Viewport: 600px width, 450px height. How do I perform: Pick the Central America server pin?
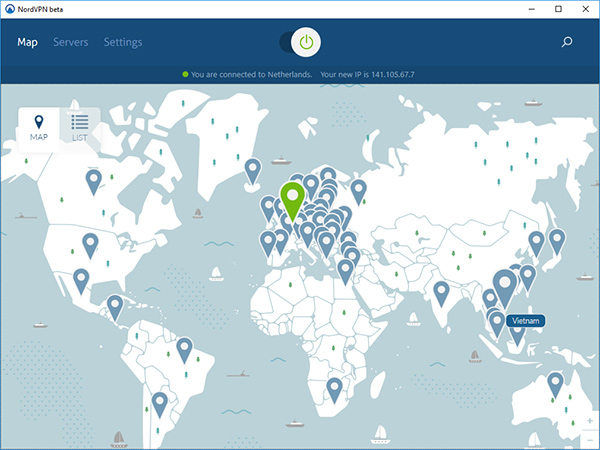pyautogui.click(x=115, y=307)
